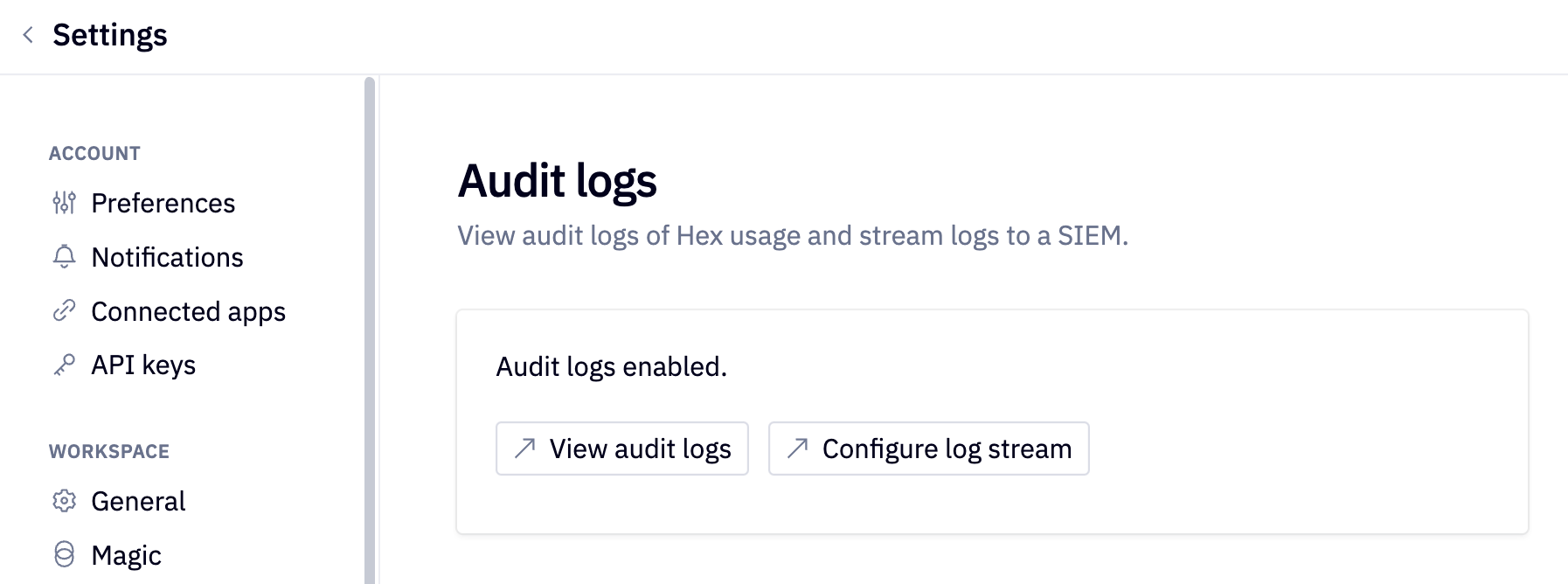
Task: Click the API keys key icon
Action: (x=63, y=365)
